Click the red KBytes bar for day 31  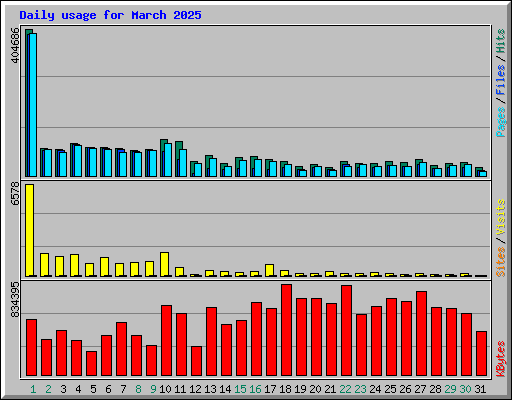tap(481, 354)
